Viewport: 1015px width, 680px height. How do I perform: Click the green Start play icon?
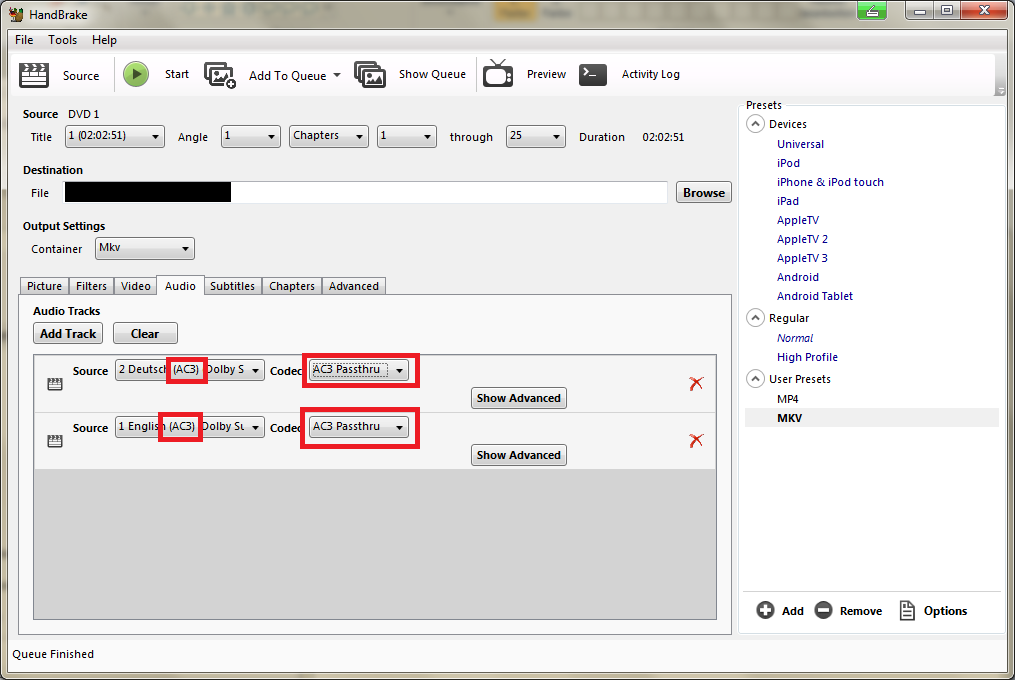click(x=136, y=74)
